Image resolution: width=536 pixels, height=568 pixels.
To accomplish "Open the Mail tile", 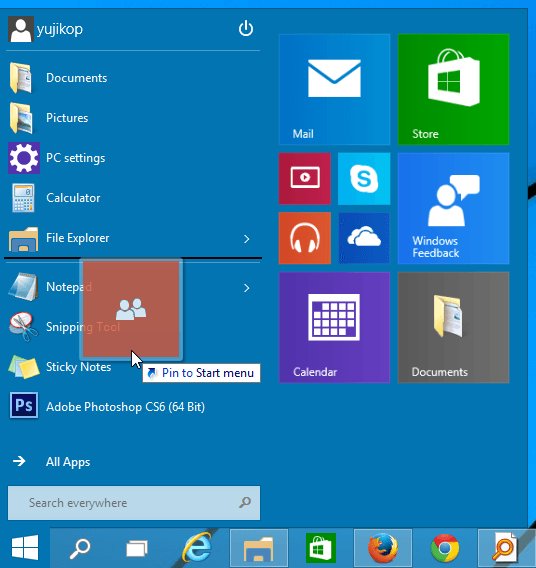I will coord(334,89).
